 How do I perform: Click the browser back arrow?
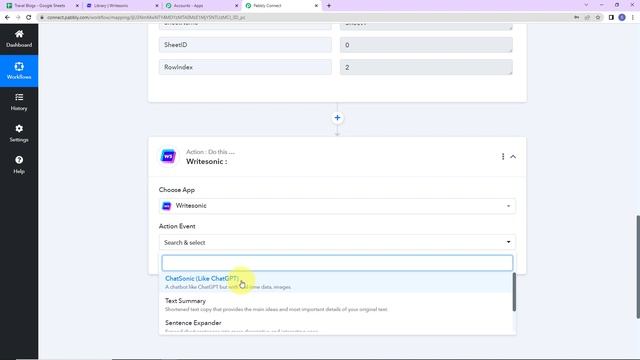pos(7,18)
